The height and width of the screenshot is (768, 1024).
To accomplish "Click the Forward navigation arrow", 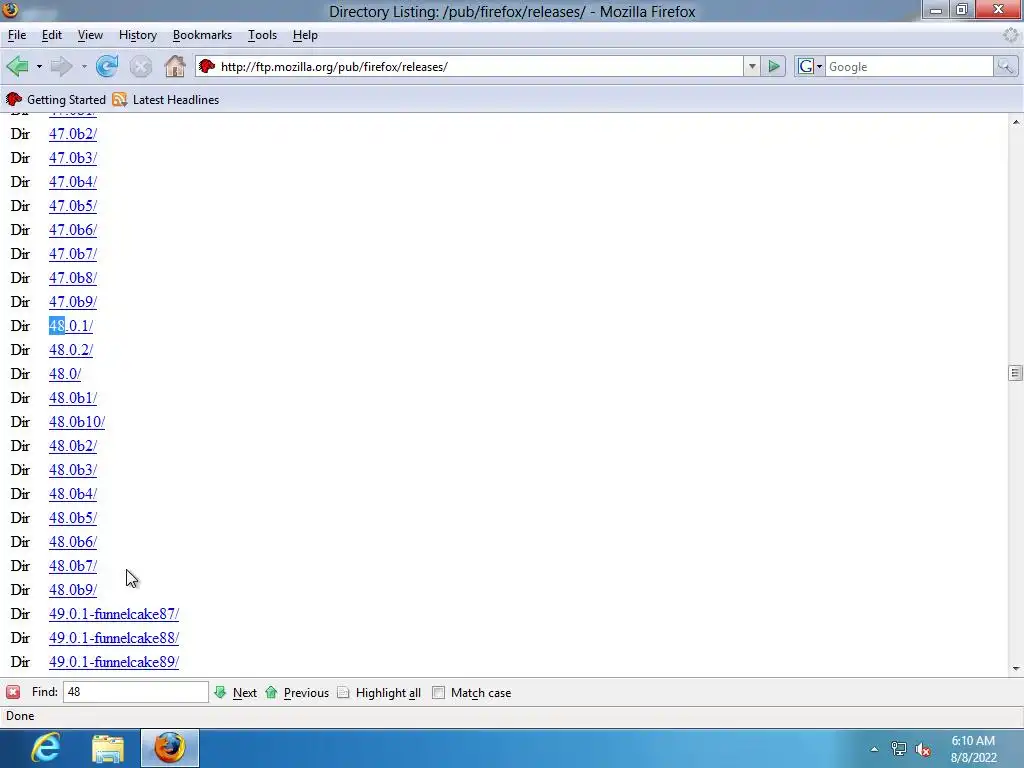I will point(61,67).
